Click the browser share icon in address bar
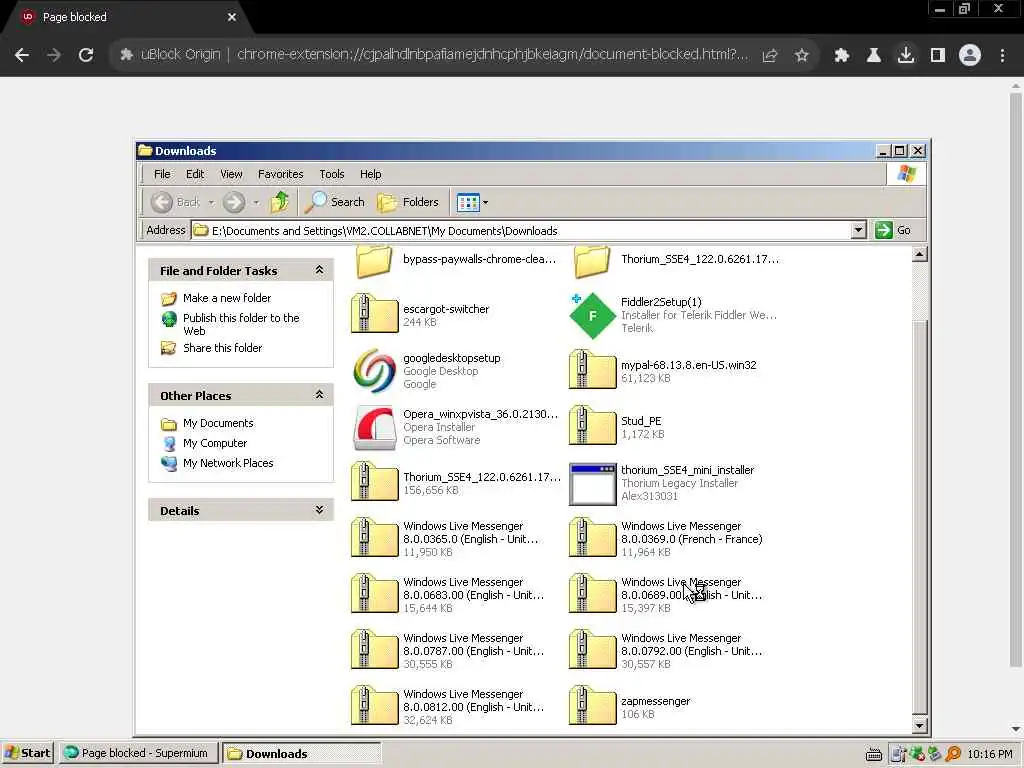The width and height of the screenshot is (1024, 768). coord(769,55)
